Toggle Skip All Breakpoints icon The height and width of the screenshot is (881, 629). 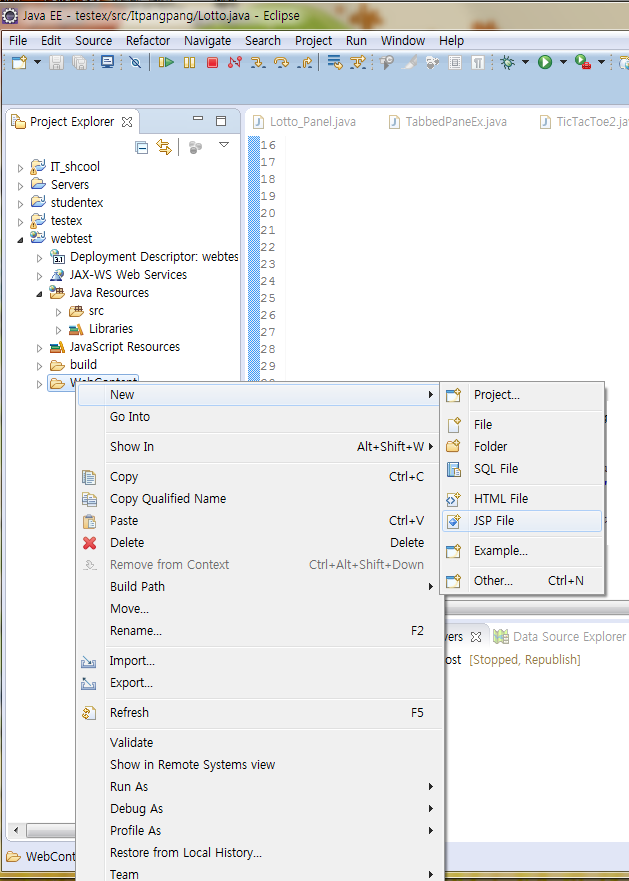click(x=135, y=62)
